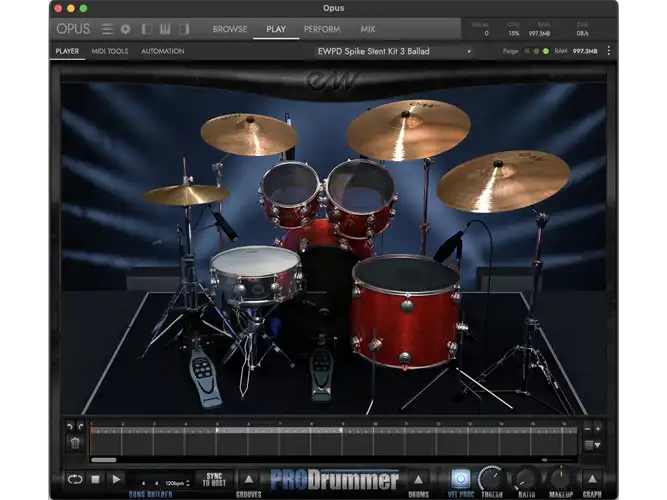The image size is (667, 500).
Task: Click the time signature numerator value
Action: tap(143, 483)
